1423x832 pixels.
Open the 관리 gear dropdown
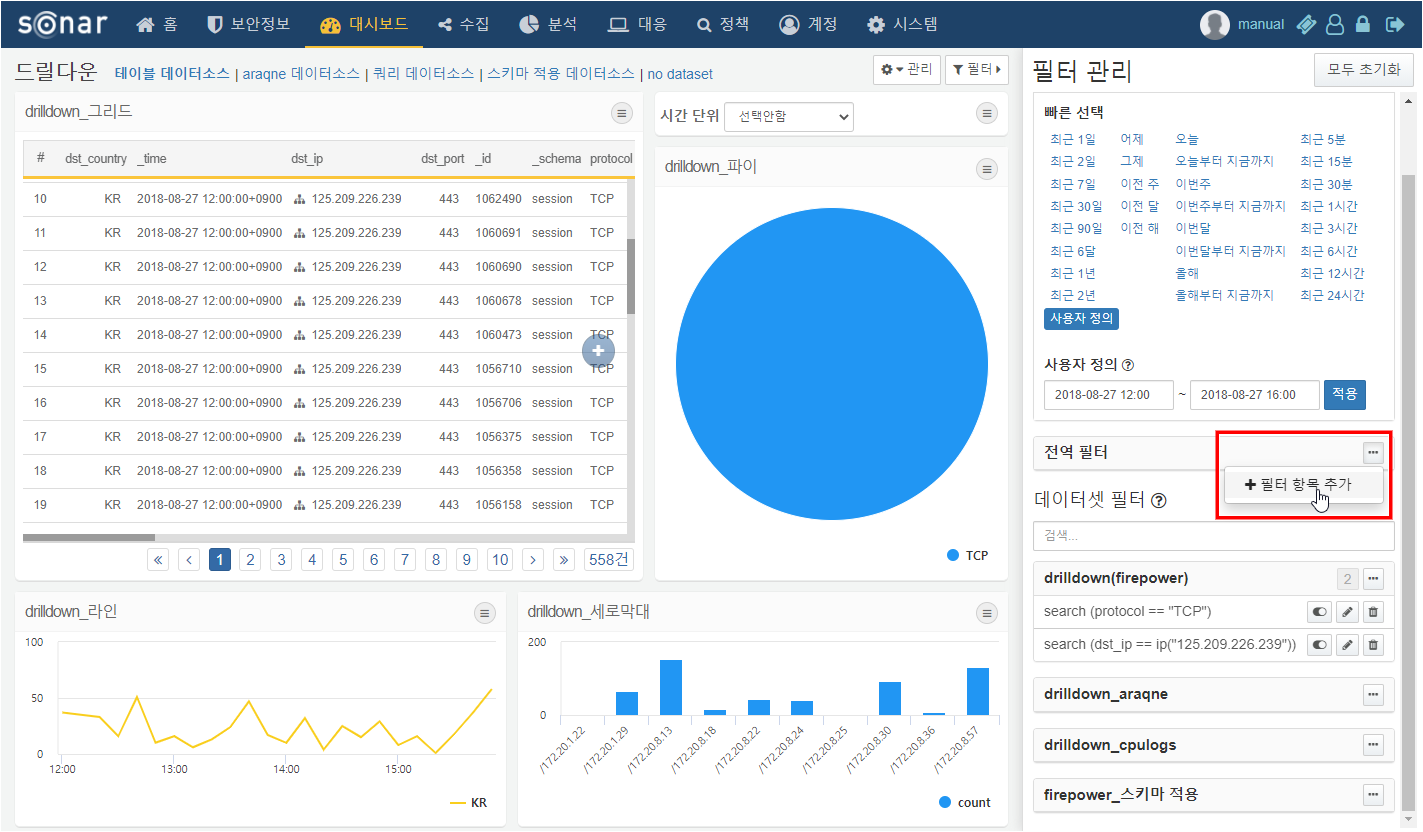click(x=907, y=69)
